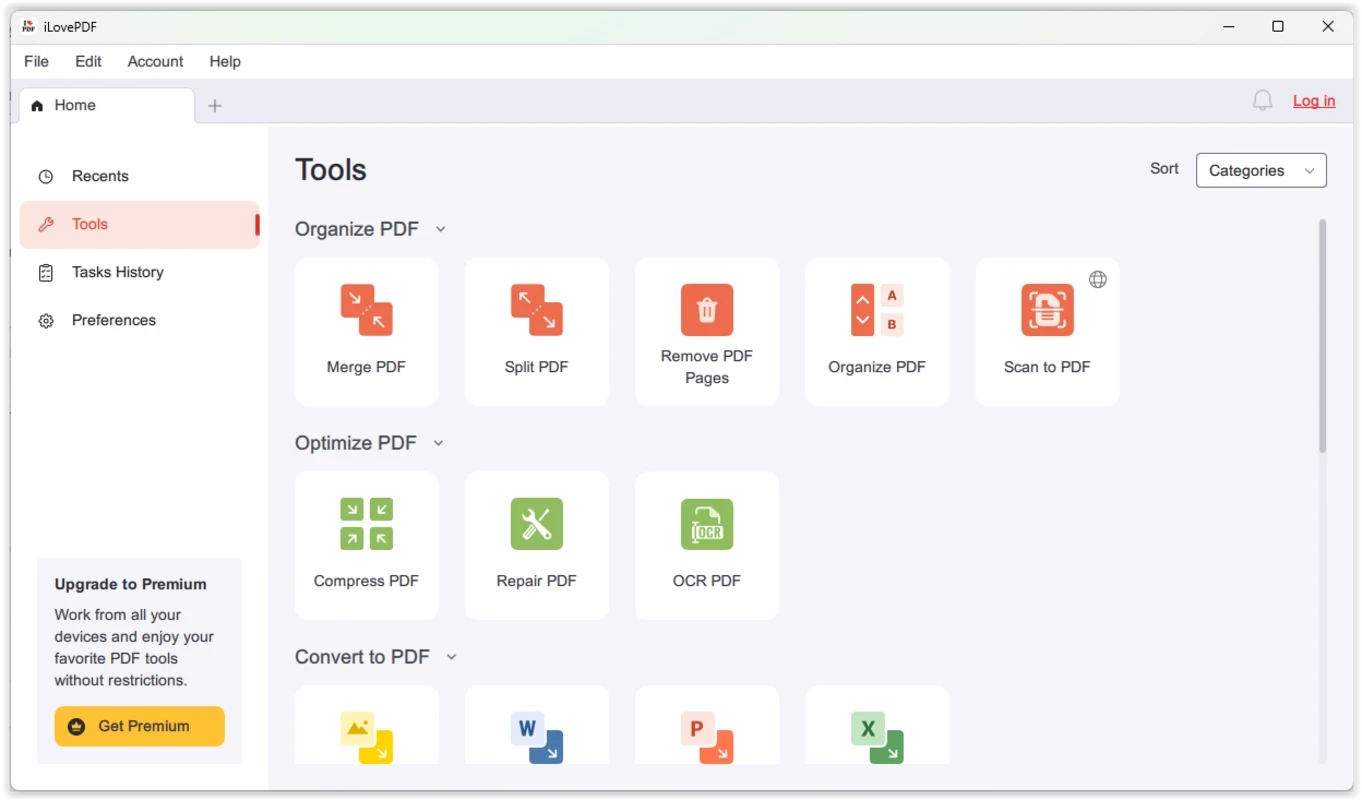
Task: Open the Scan to PDF tool
Action: click(x=1046, y=331)
